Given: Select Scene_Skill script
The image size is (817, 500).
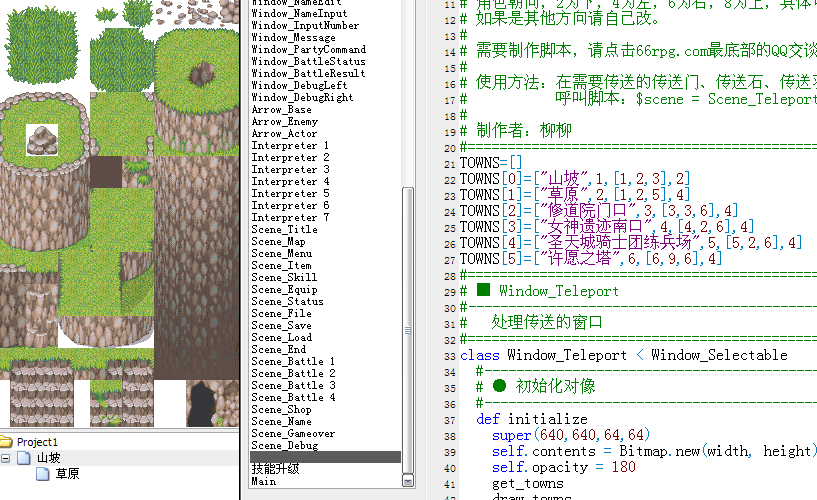Looking at the screenshot, I should (284, 277).
